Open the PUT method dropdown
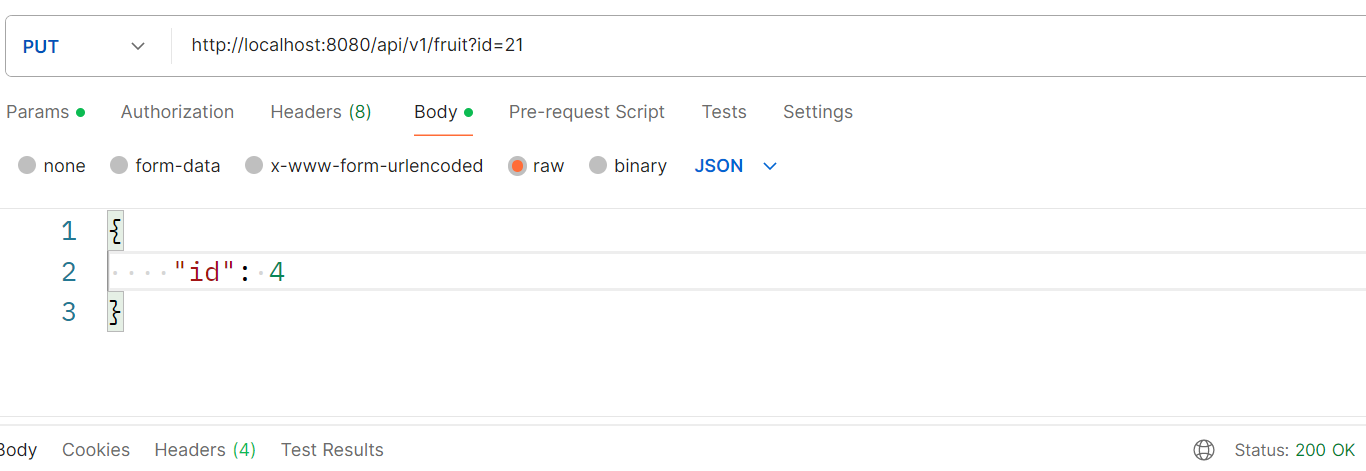 click(85, 46)
